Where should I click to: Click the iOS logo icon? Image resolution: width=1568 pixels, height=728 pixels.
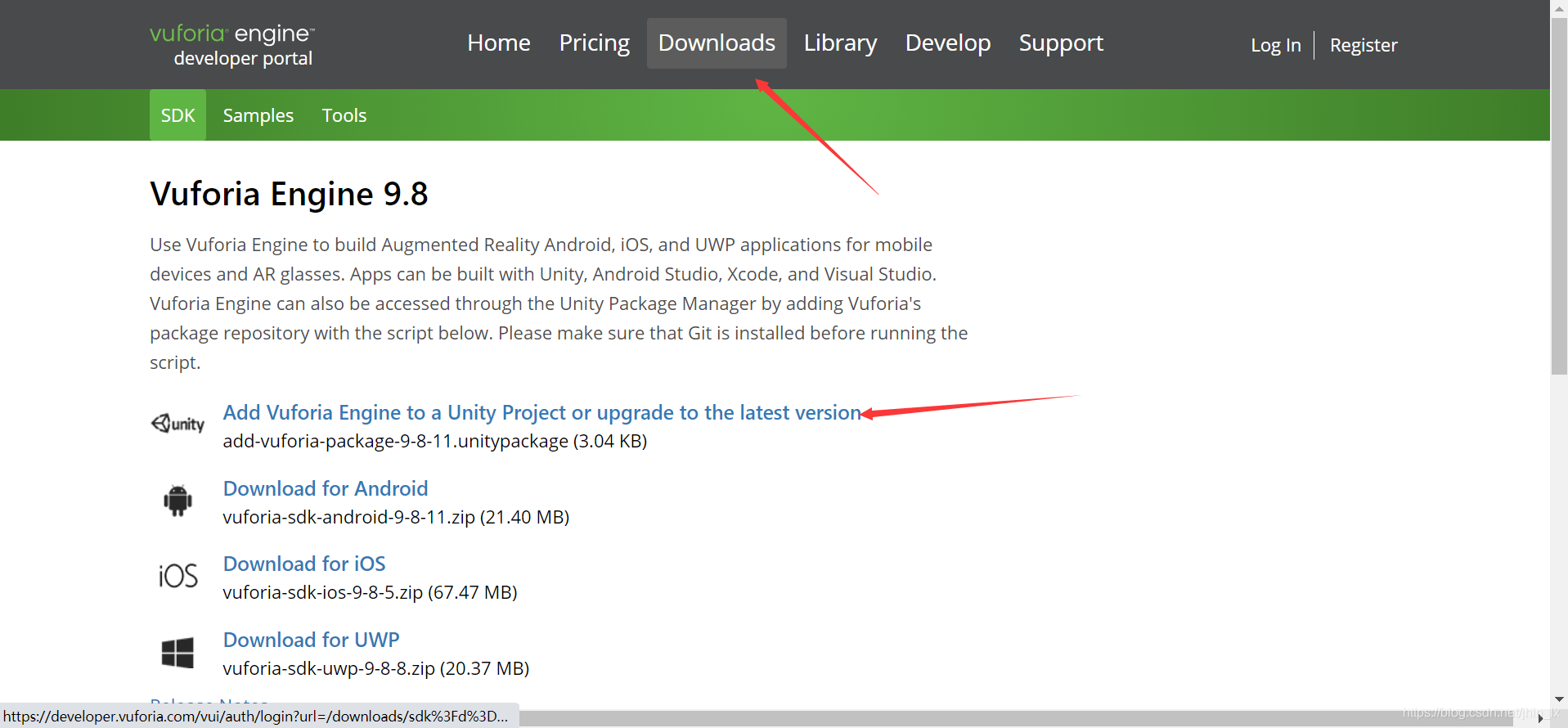point(177,576)
